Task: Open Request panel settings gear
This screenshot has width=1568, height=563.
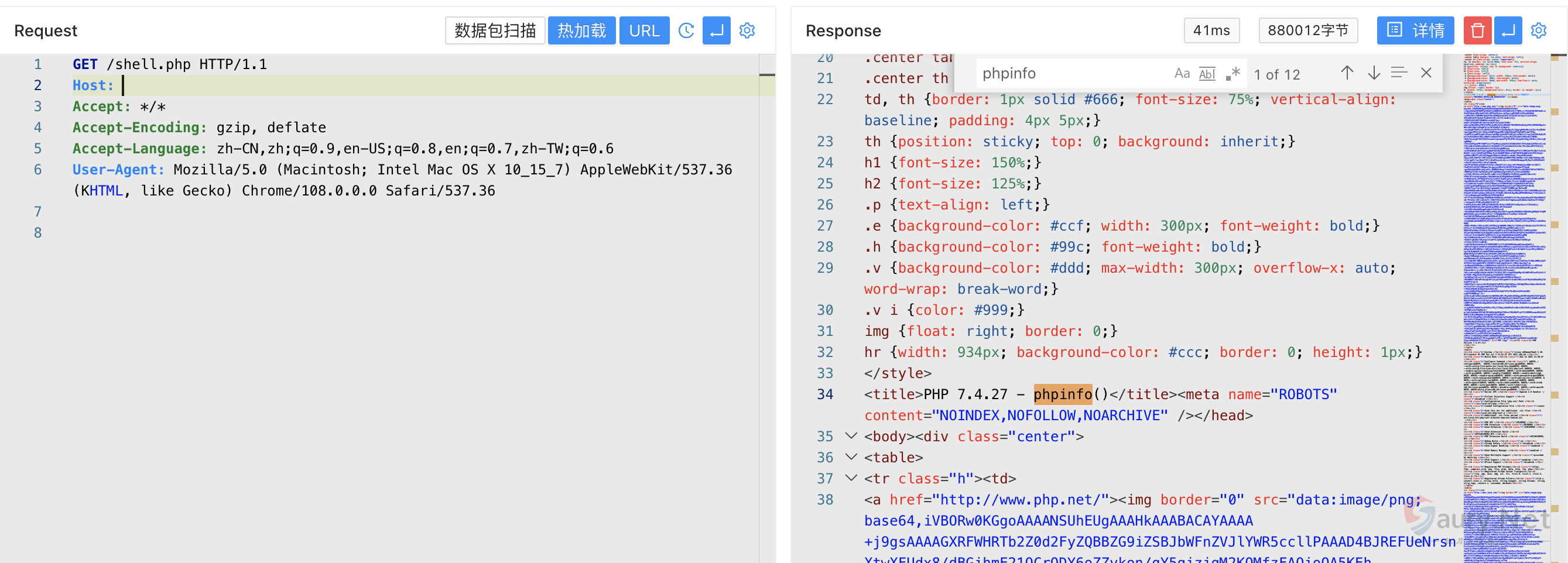Action: pyautogui.click(x=747, y=30)
